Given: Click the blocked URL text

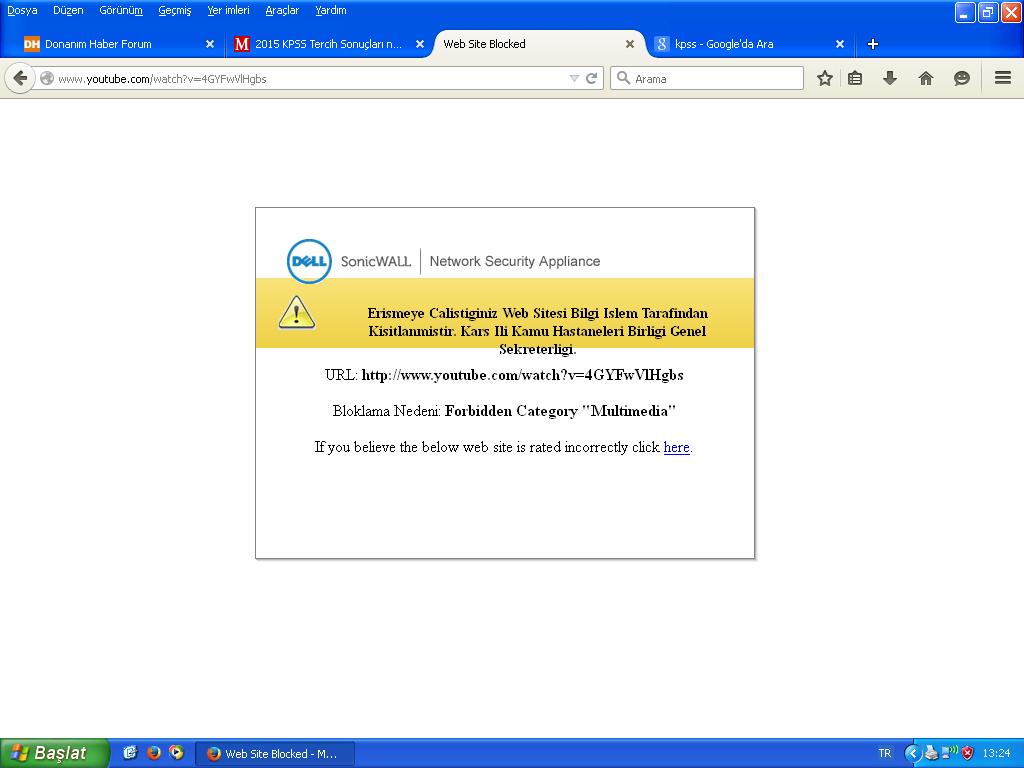Looking at the screenshot, I should pos(522,375).
